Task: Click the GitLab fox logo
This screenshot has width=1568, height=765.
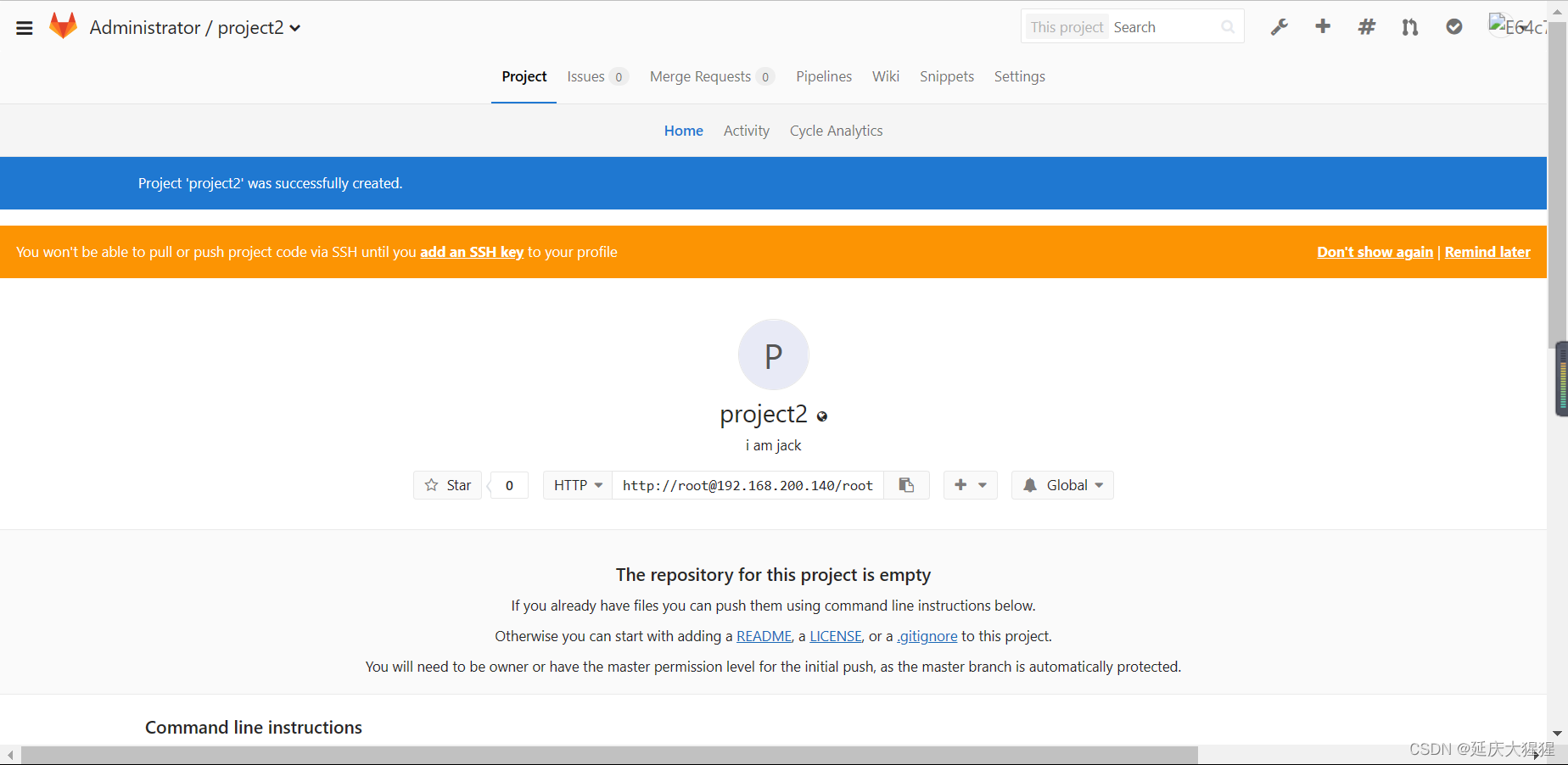Action: (63, 26)
